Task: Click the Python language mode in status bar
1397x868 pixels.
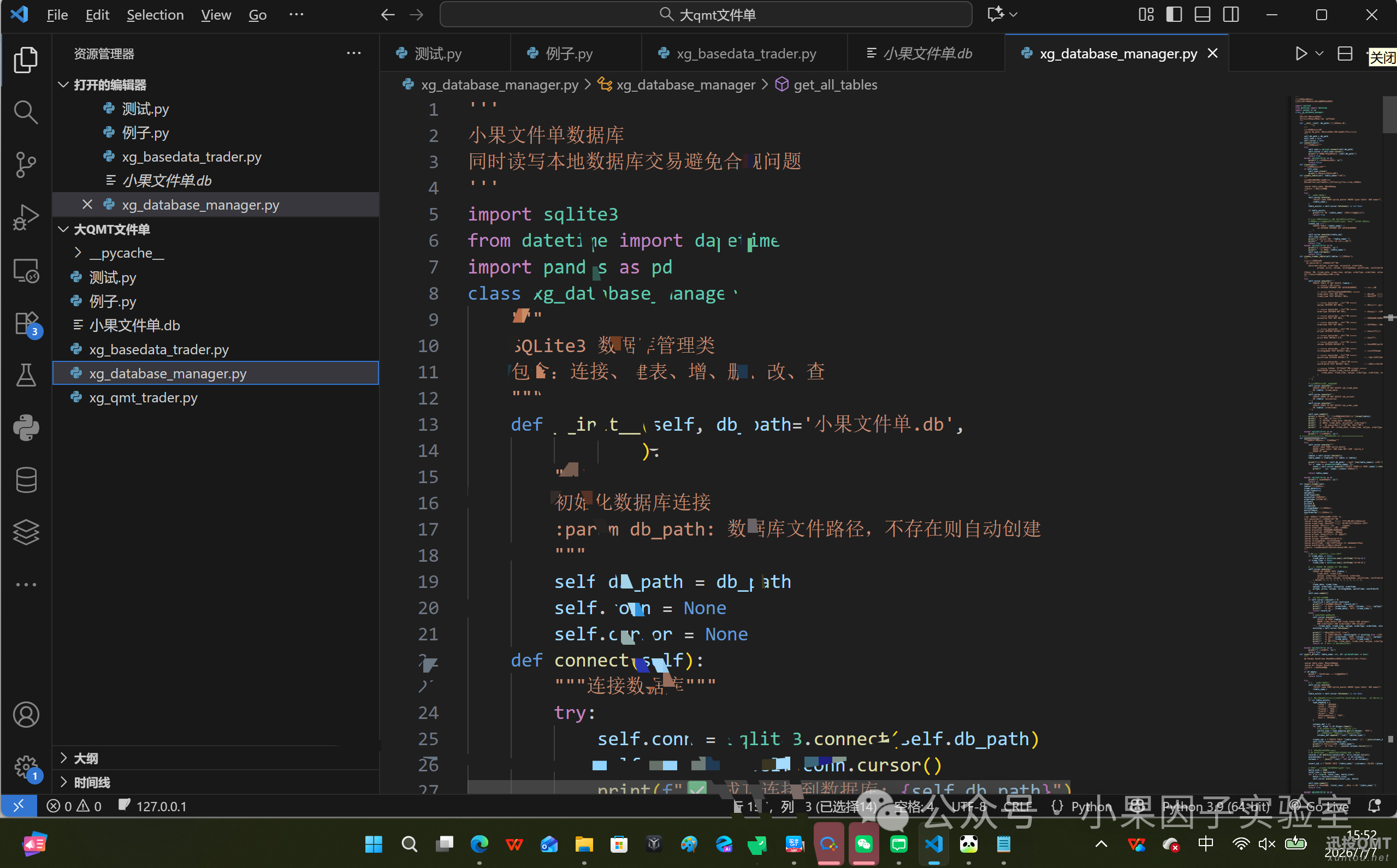Action: pyautogui.click(x=1091, y=806)
